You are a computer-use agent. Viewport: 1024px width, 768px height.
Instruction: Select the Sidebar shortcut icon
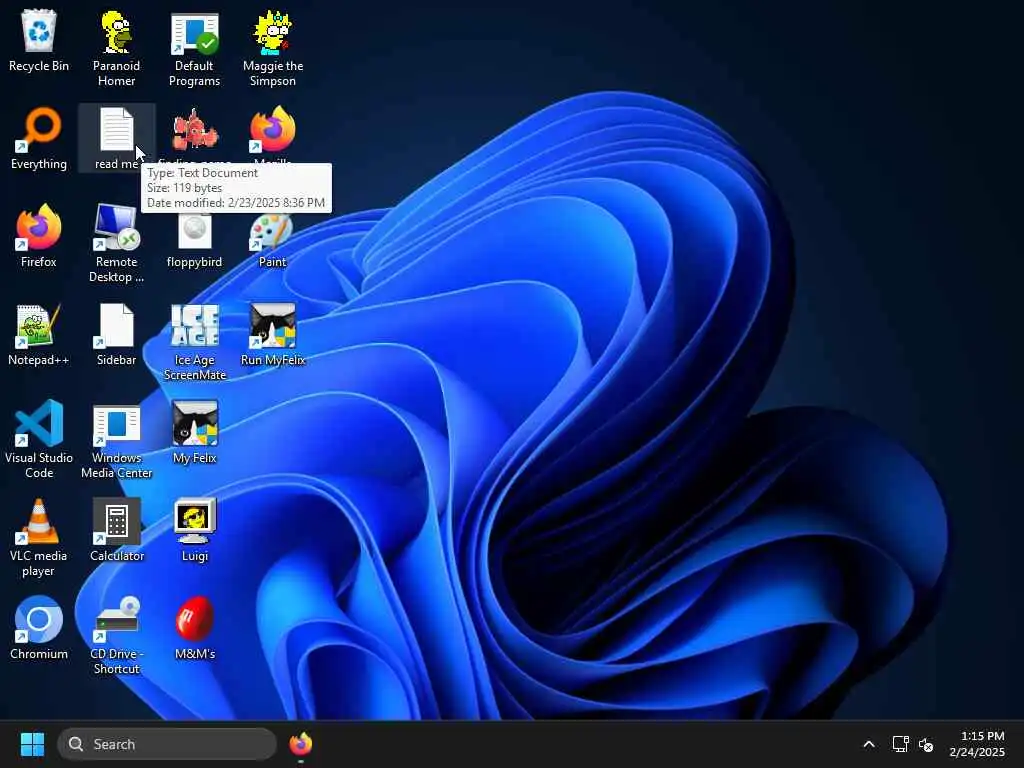click(116, 335)
